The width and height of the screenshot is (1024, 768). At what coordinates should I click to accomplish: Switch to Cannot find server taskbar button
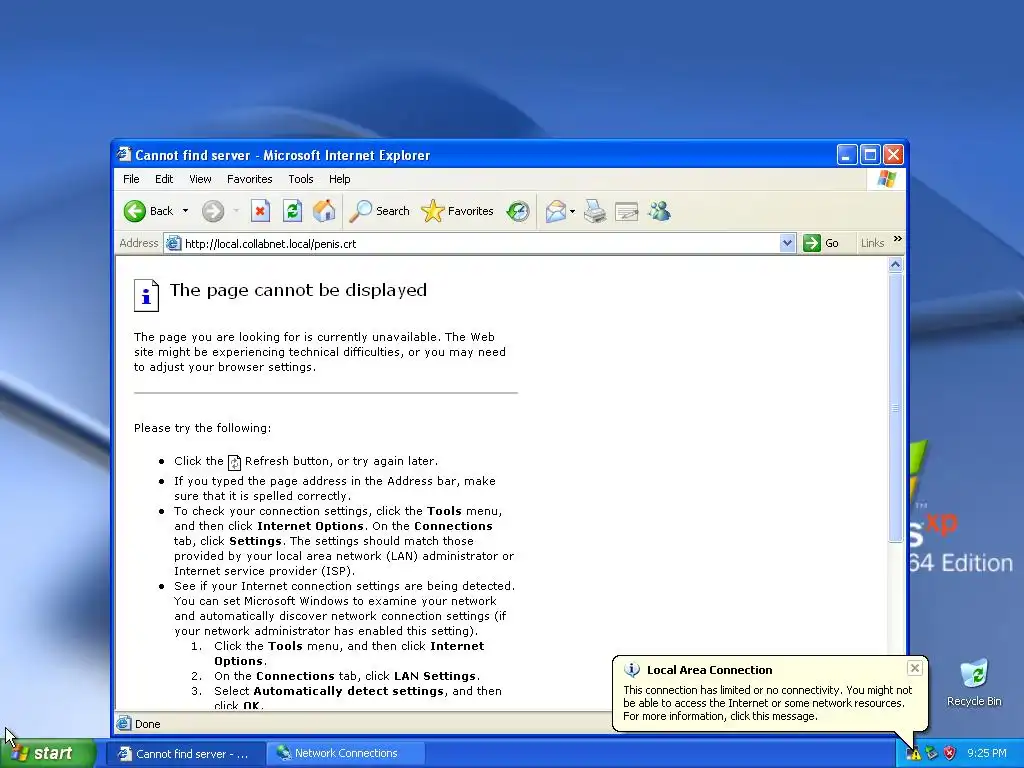tap(185, 754)
